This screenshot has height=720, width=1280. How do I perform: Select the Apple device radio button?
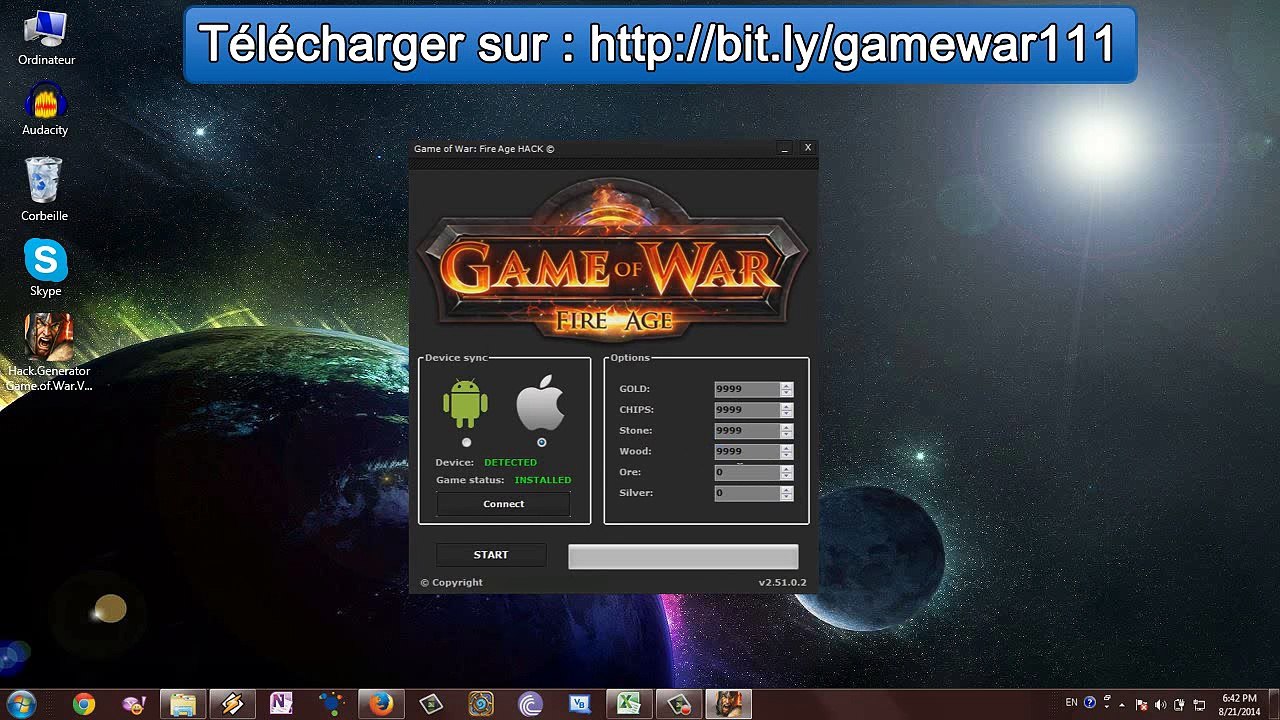pos(541,442)
